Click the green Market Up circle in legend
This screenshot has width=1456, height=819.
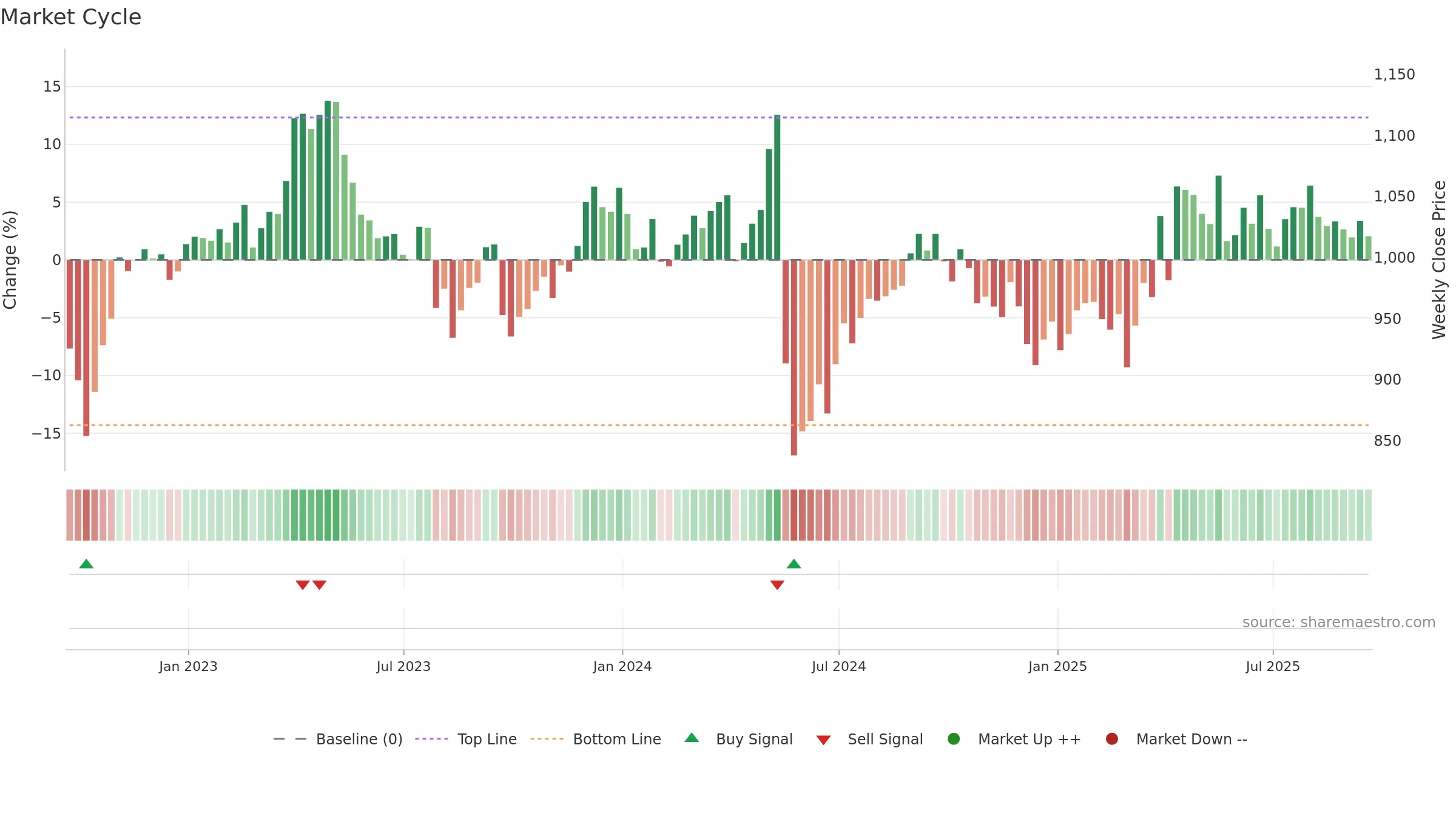[x=954, y=739]
